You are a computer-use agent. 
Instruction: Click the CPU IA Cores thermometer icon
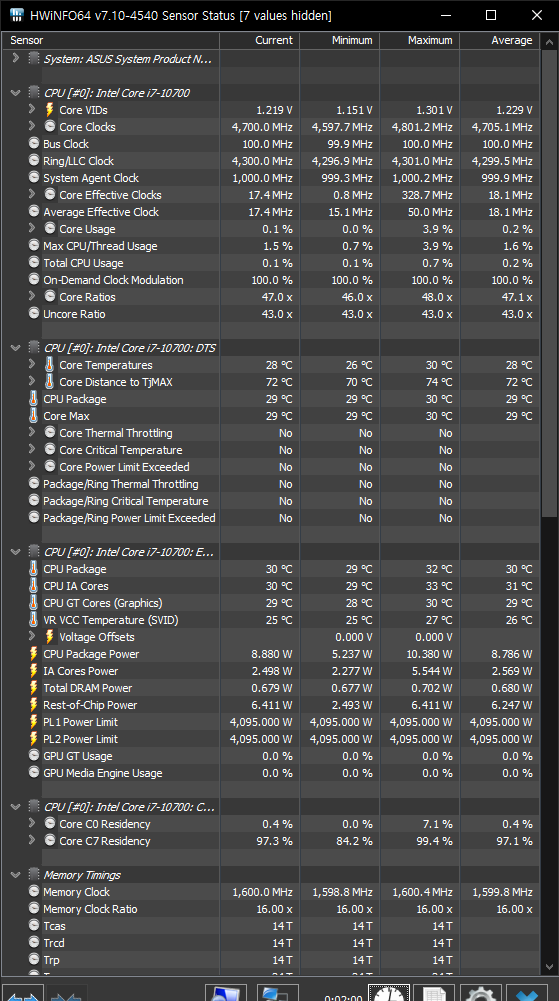point(33,585)
